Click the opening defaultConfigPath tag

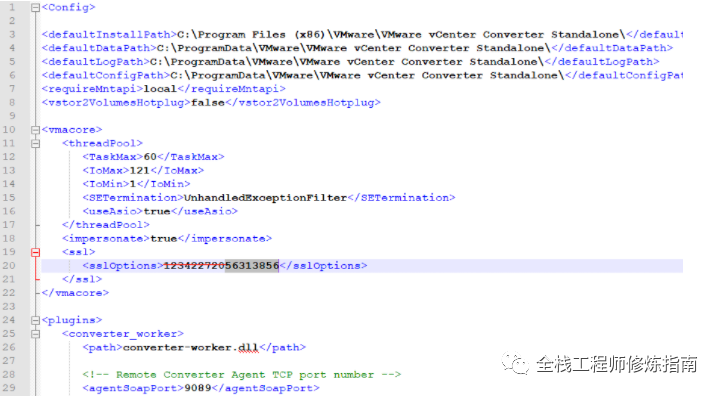pos(106,75)
